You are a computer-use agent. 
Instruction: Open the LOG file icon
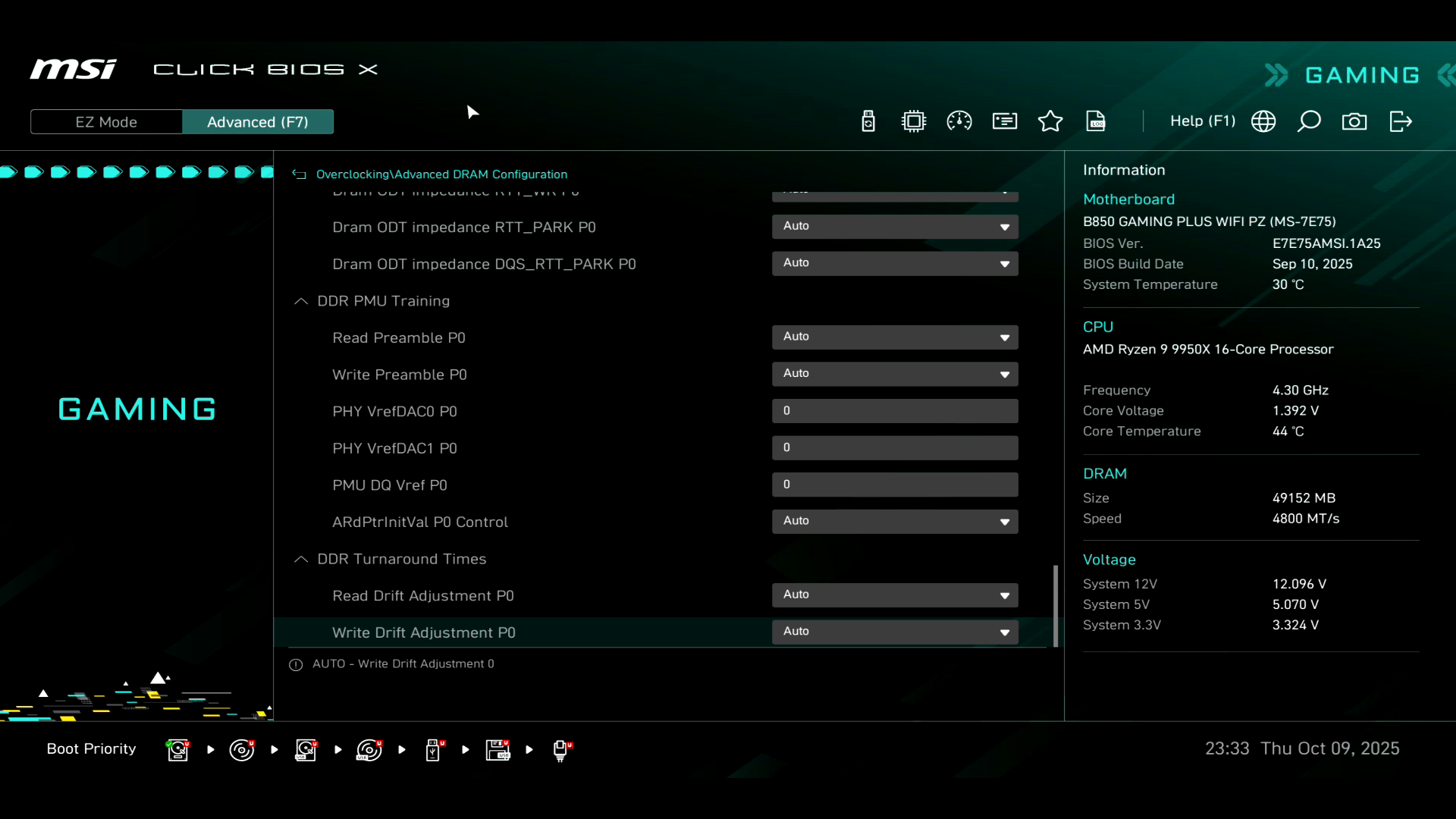[x=1096, y=121]
